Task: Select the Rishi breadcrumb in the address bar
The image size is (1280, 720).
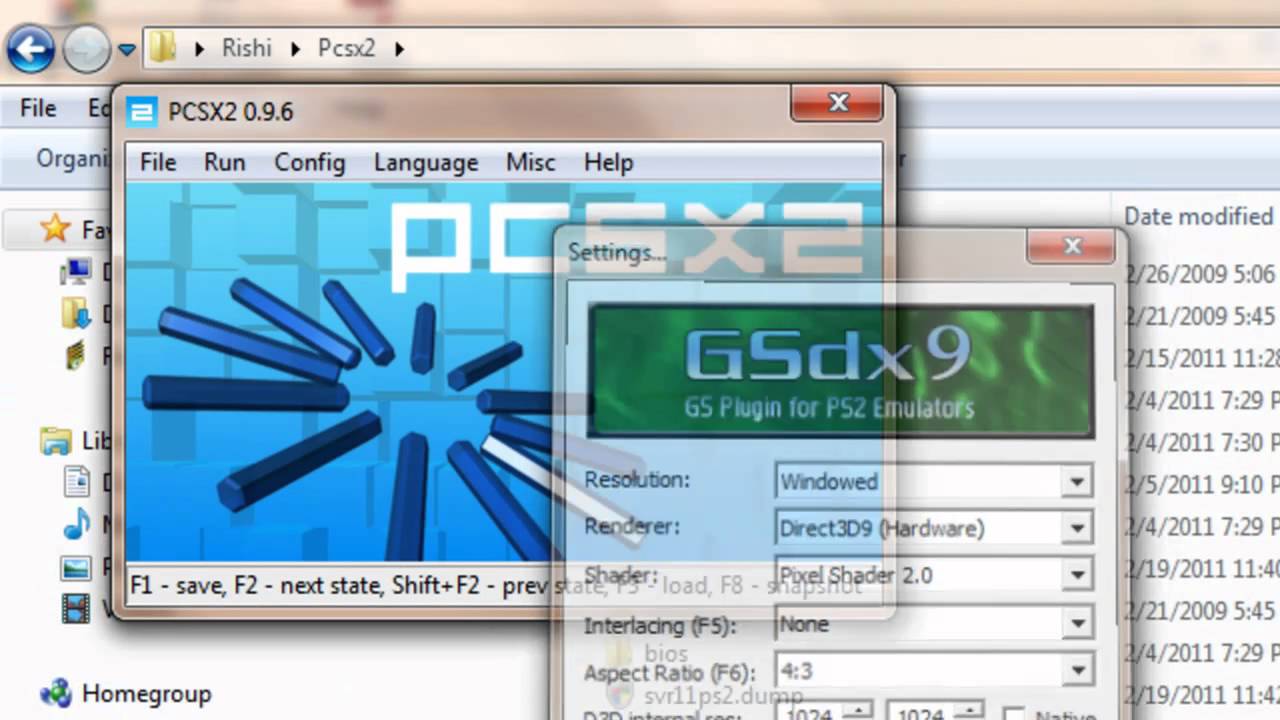Action: tap(246, 48)
